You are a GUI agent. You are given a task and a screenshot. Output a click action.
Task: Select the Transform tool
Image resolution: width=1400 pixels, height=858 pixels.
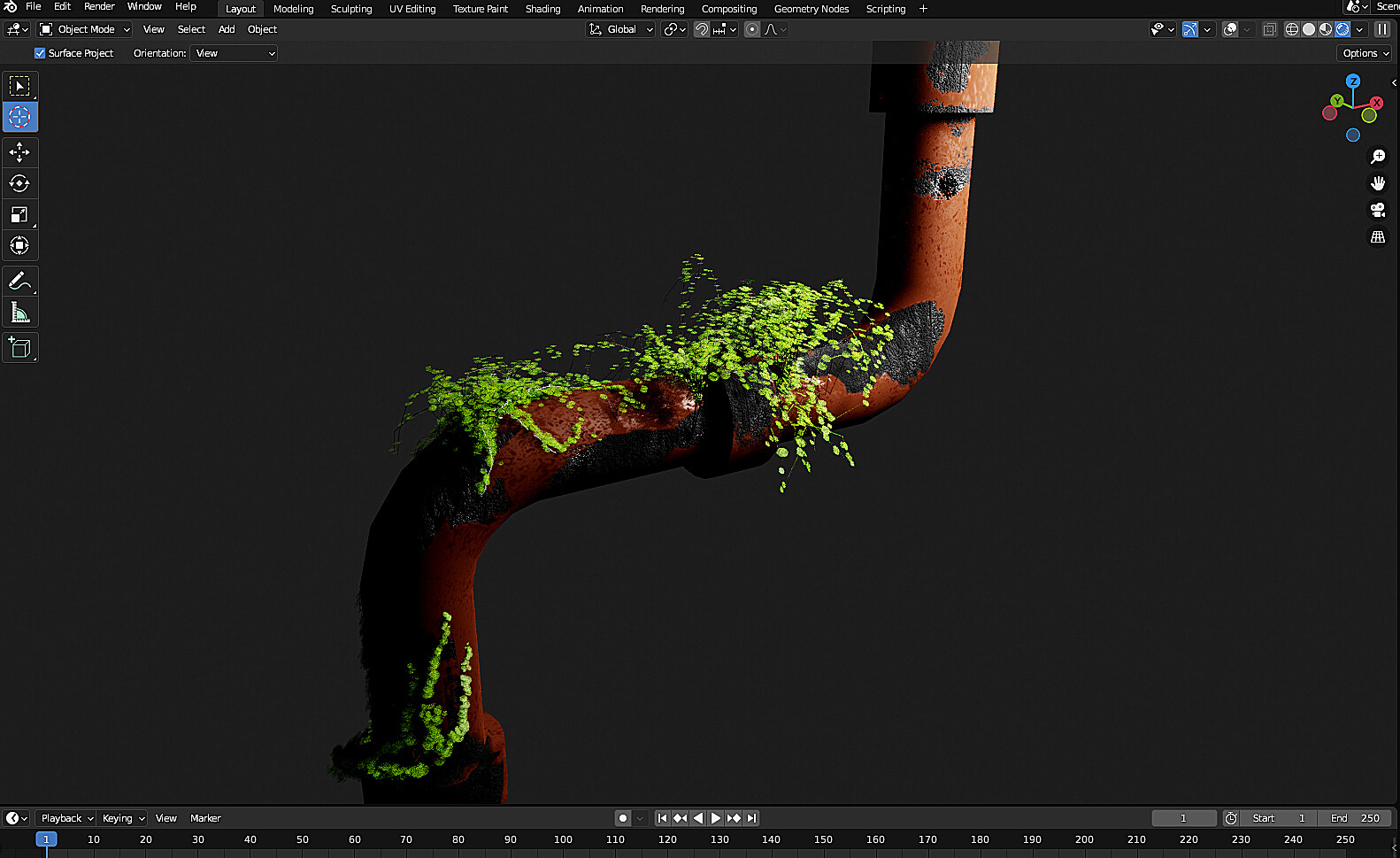pyautogui.click(x=19, y=245)
